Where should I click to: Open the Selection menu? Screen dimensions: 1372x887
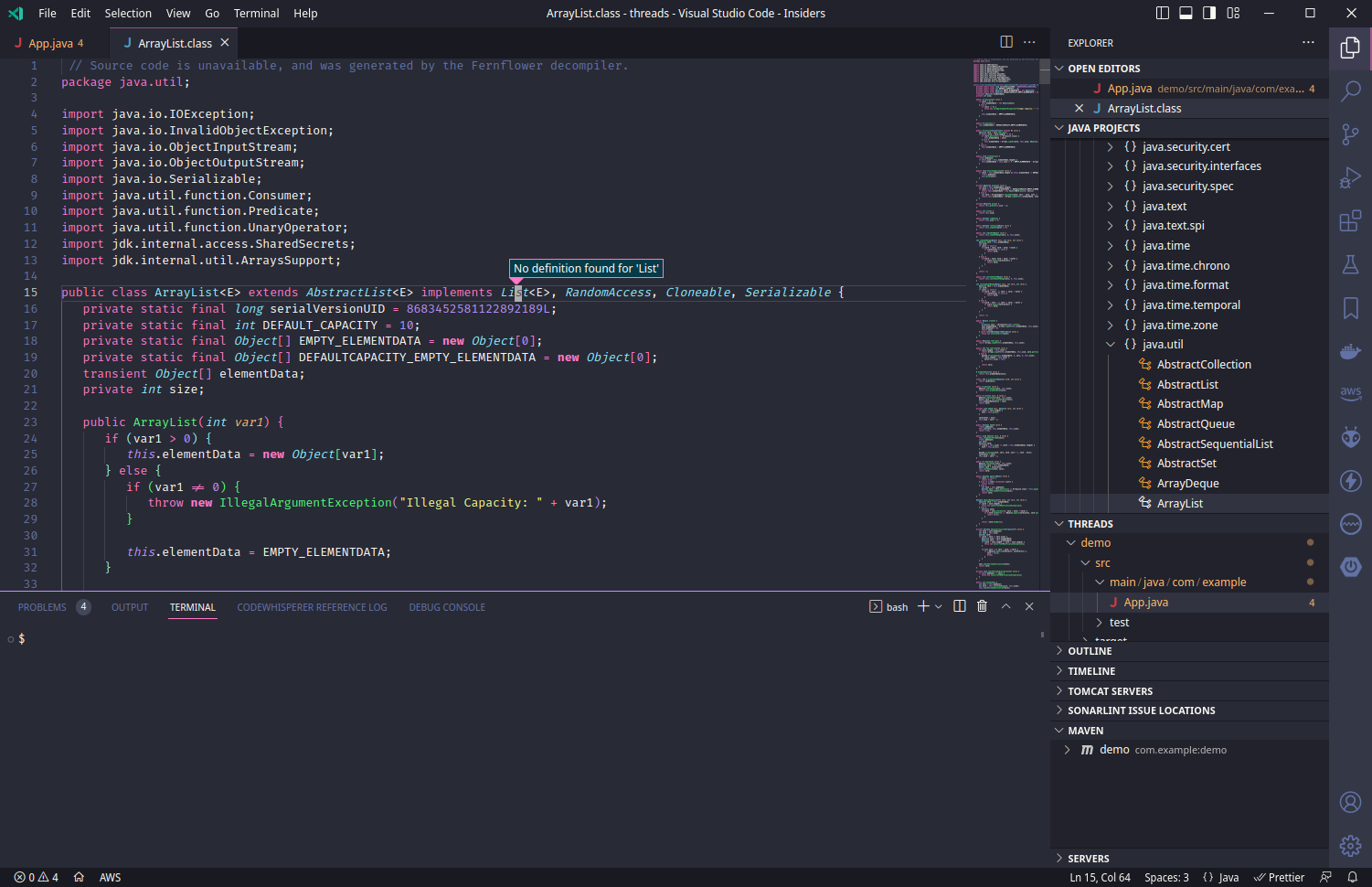[x=128, y=13]
